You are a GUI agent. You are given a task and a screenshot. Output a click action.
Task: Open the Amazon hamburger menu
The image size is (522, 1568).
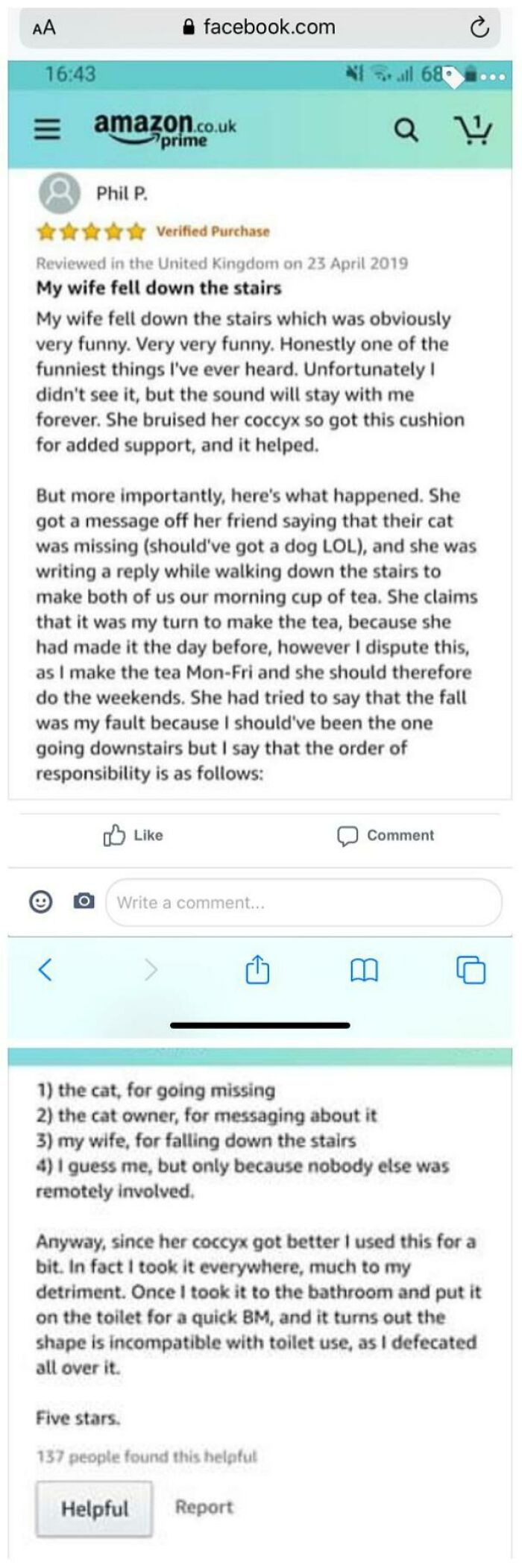pyautogui.click(x=47, y=130)
